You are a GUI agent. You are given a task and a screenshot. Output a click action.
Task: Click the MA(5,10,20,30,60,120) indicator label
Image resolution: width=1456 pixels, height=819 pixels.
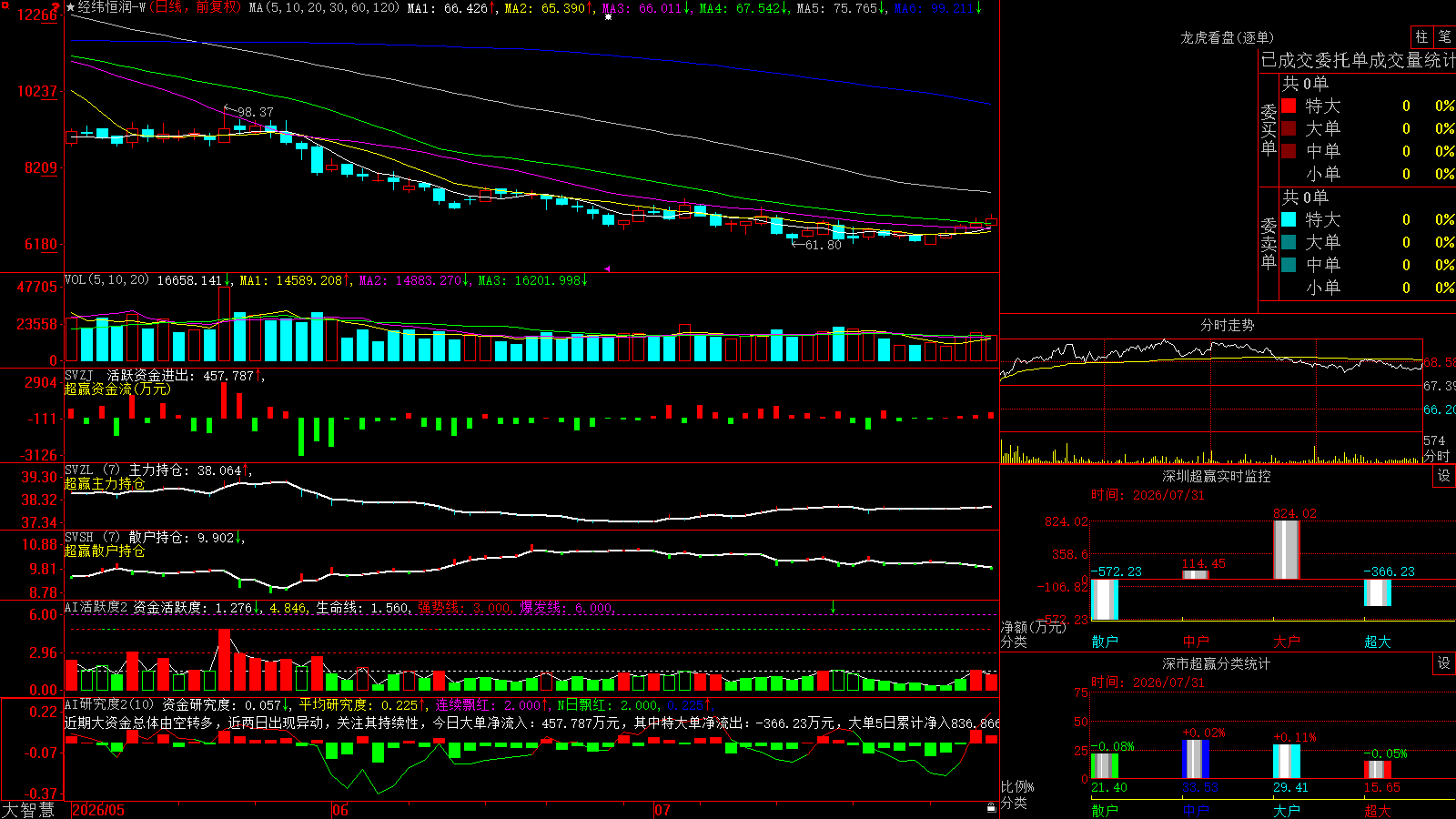click(323, 7)
